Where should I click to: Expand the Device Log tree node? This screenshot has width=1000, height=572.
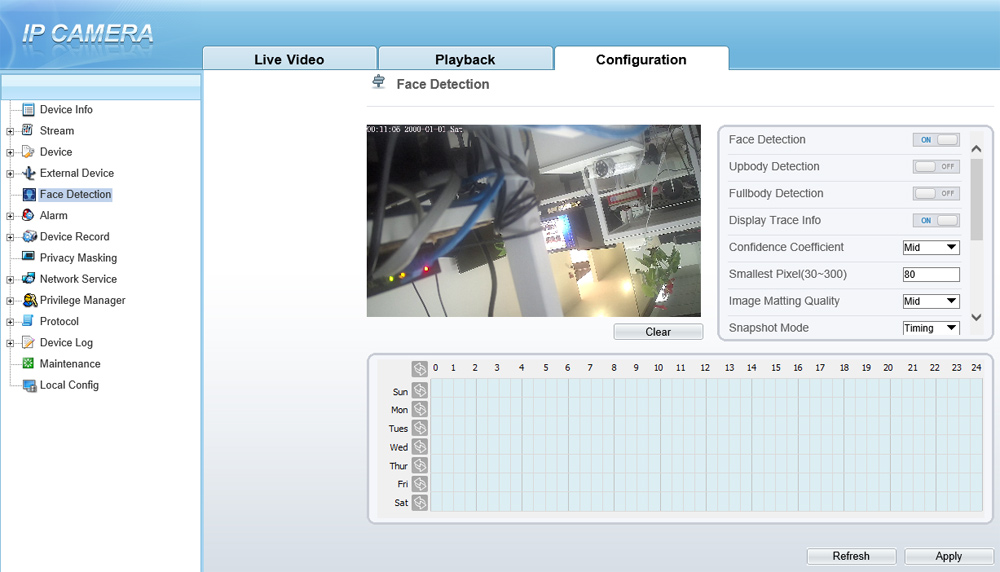(x=10, y=343)
